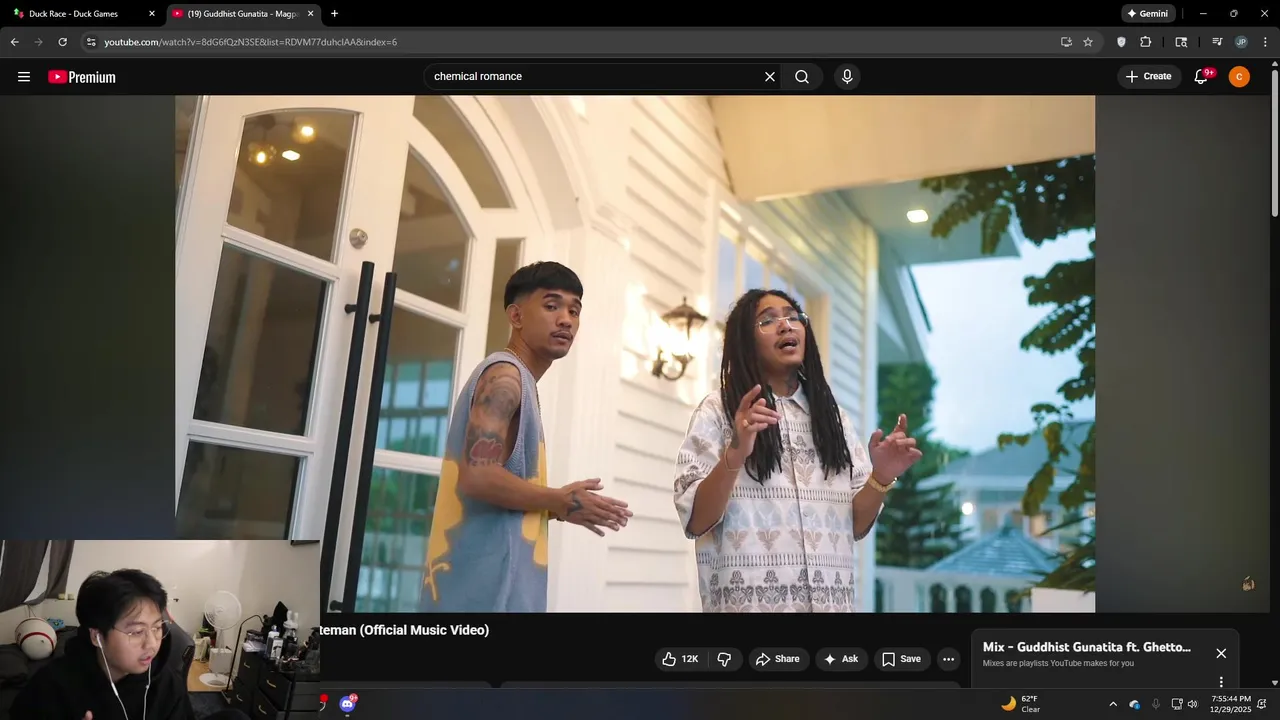Close the Guddhist Gunatita tab
Image resolution: width=1280 pixels, height=720 pixels.
coord(310,14)
